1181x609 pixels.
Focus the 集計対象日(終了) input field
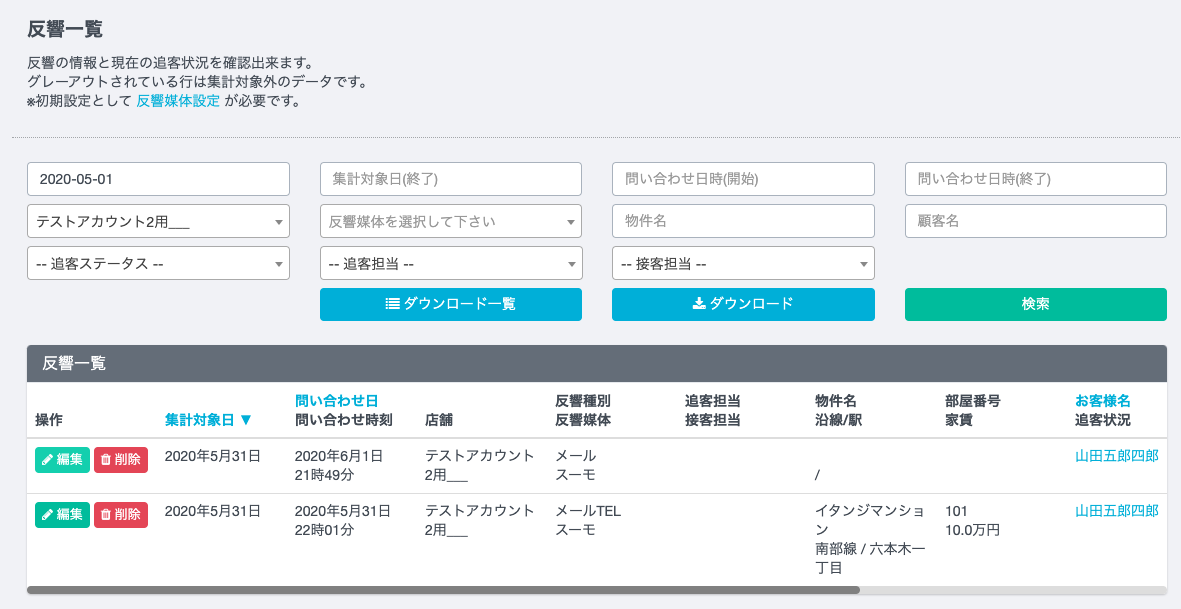click(450, 179)
